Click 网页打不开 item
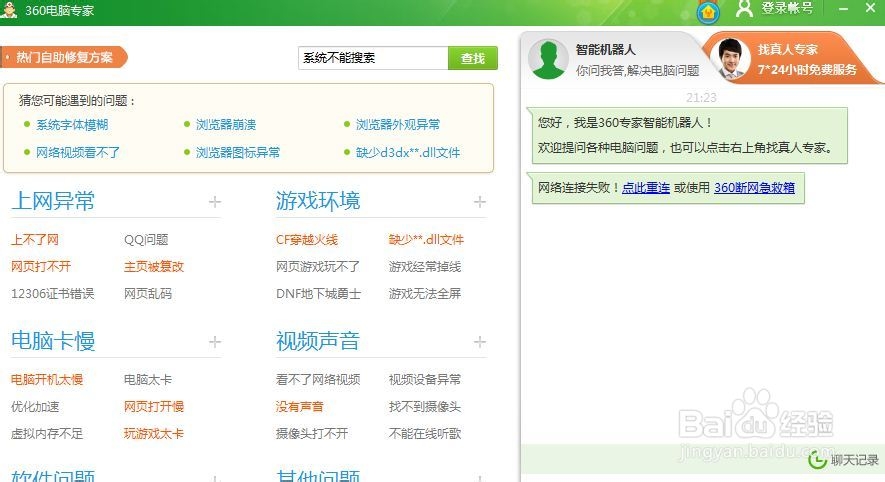Image resolution: width=885 pixels, height=482 pixels. pyautogui.click(x=41, y=266)
